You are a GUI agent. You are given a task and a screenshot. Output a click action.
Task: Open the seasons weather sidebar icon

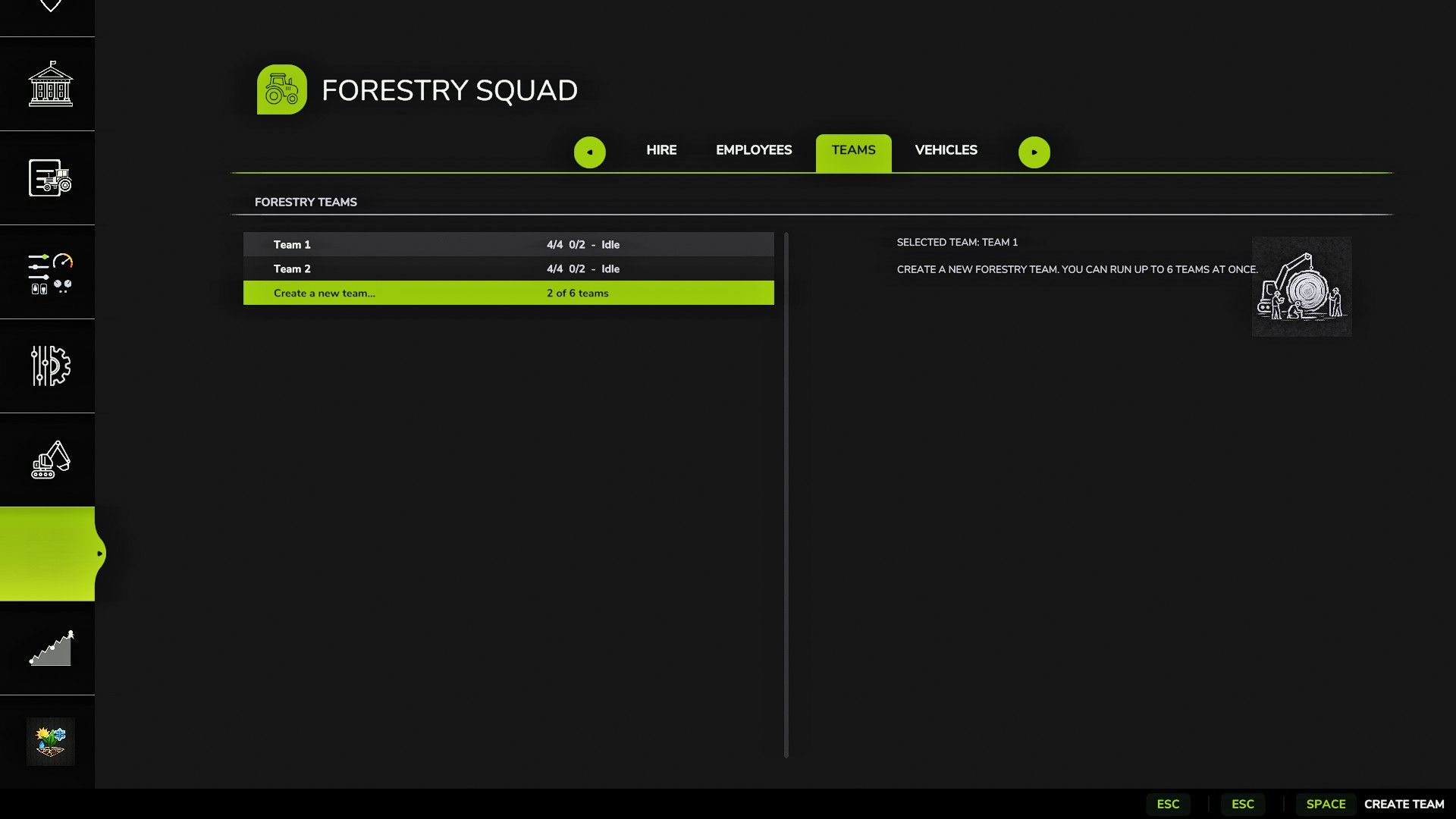tap(50, 742)
